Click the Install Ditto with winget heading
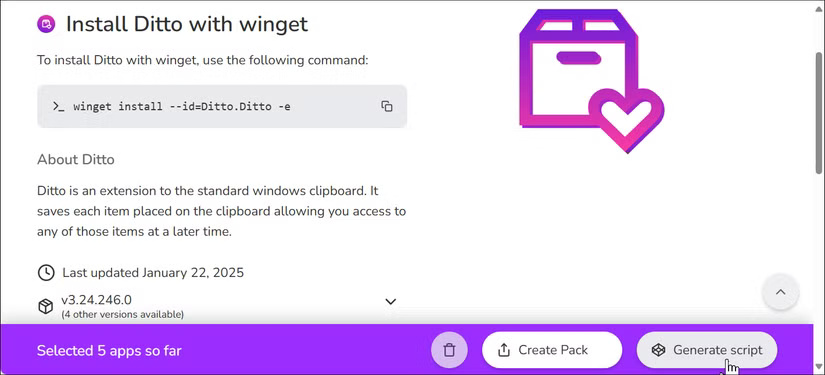825x375 pixels. click(x=186, y=24)
